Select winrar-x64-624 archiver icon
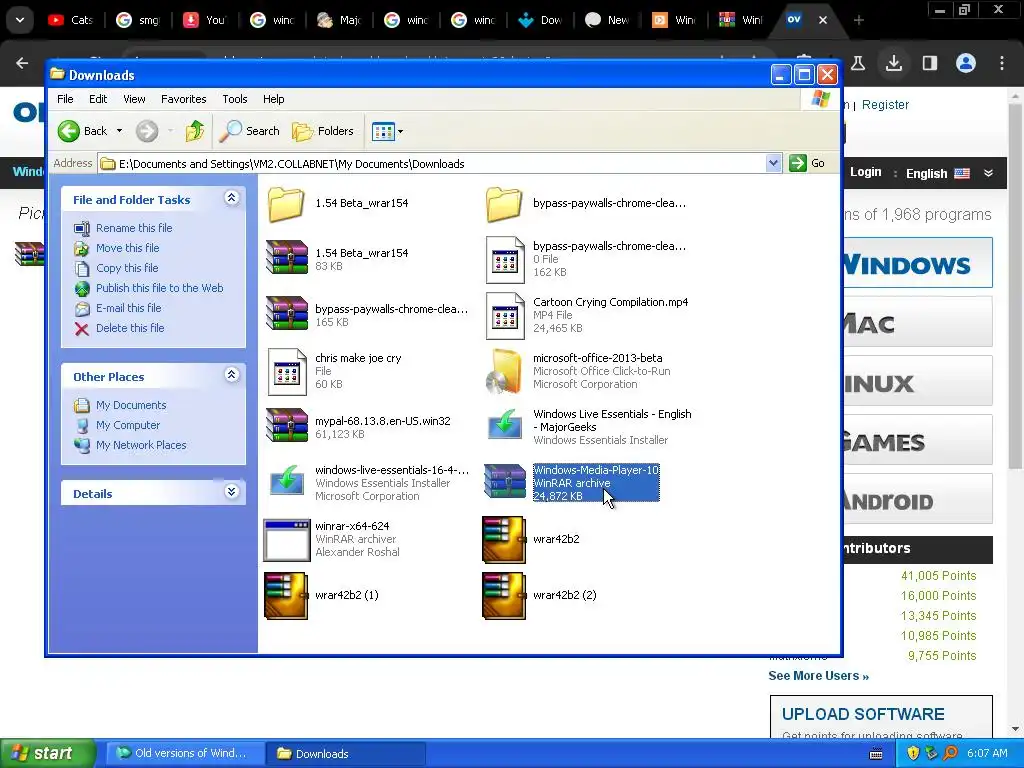Viewport: 1024px width, 768px height. pyautogui.click(x=287, y=540)
